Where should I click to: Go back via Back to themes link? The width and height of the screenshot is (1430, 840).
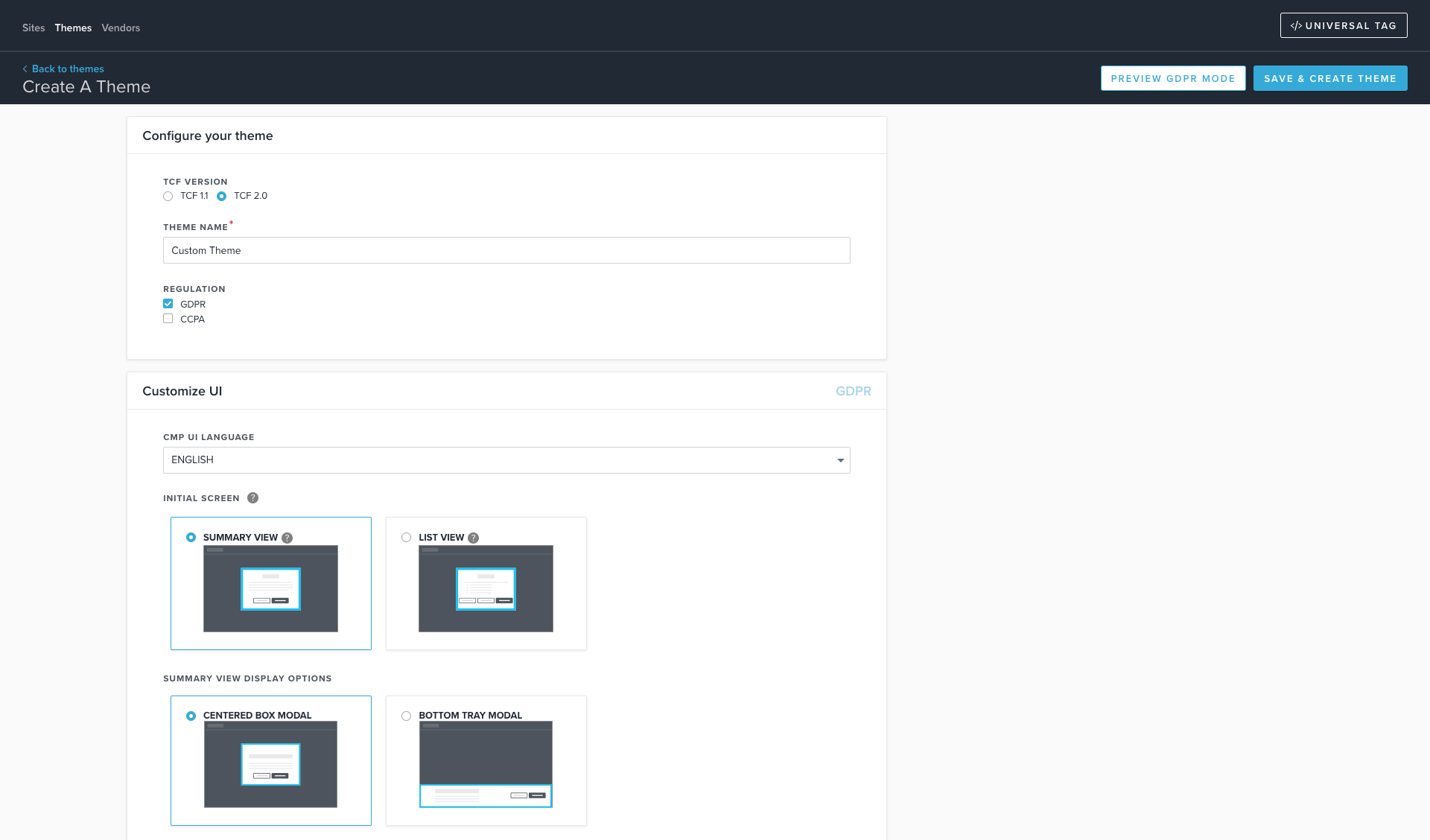tap(67, 69)
